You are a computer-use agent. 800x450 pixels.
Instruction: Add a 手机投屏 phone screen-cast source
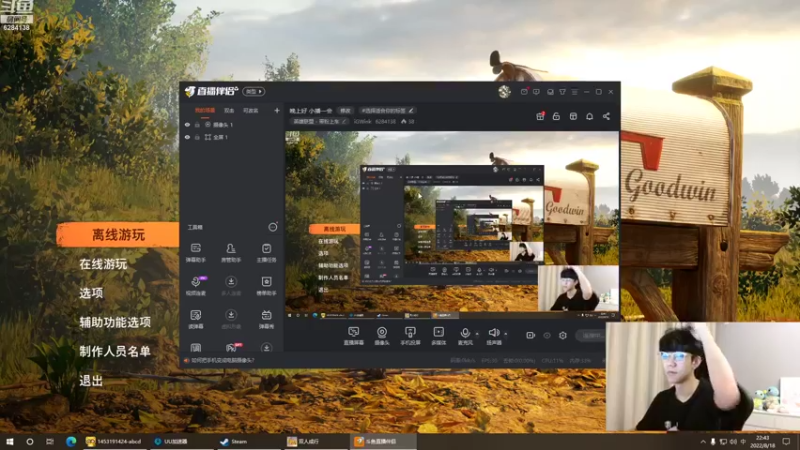(x=410, y=336)
